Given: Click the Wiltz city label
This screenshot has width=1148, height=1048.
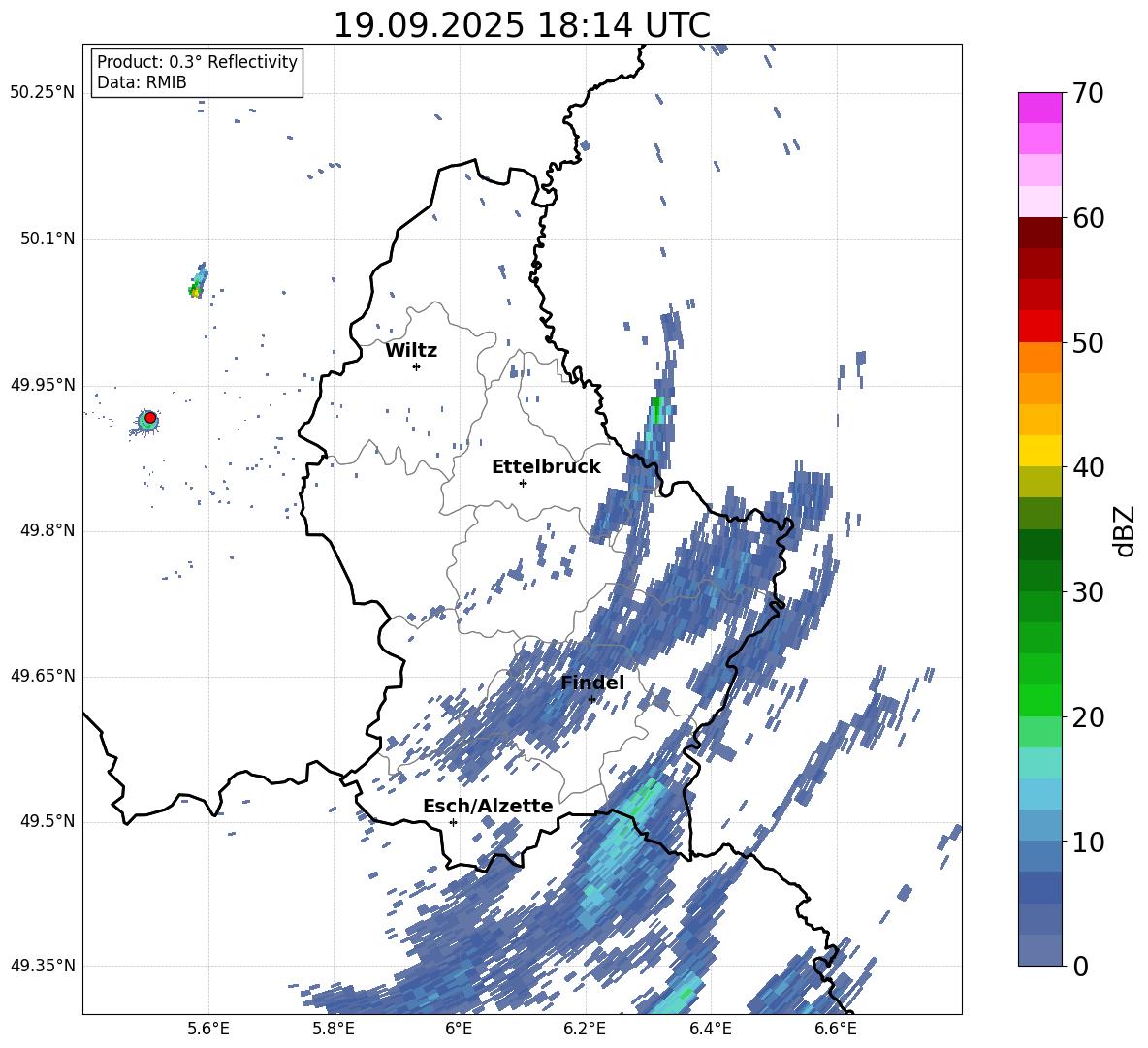Looking at the screenshot, I should click(x=411, y=351).
